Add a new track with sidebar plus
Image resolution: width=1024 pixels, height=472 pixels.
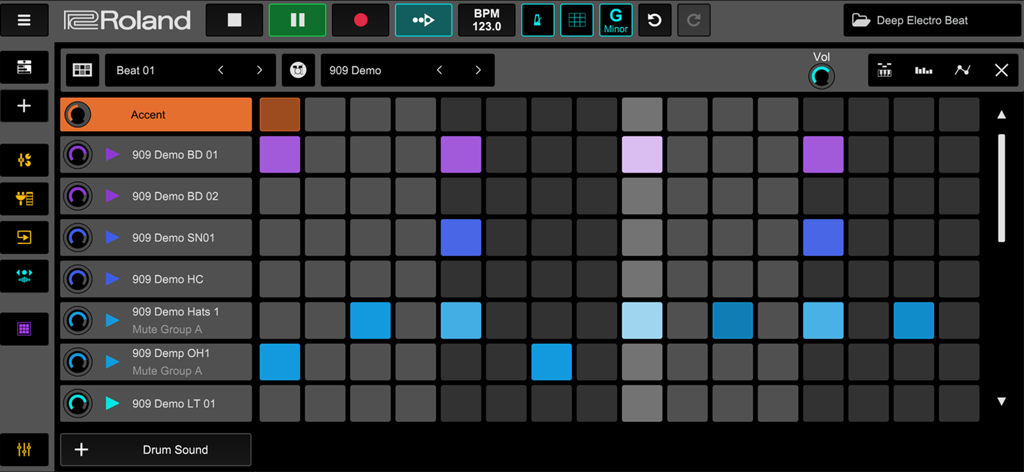(24, 106)
